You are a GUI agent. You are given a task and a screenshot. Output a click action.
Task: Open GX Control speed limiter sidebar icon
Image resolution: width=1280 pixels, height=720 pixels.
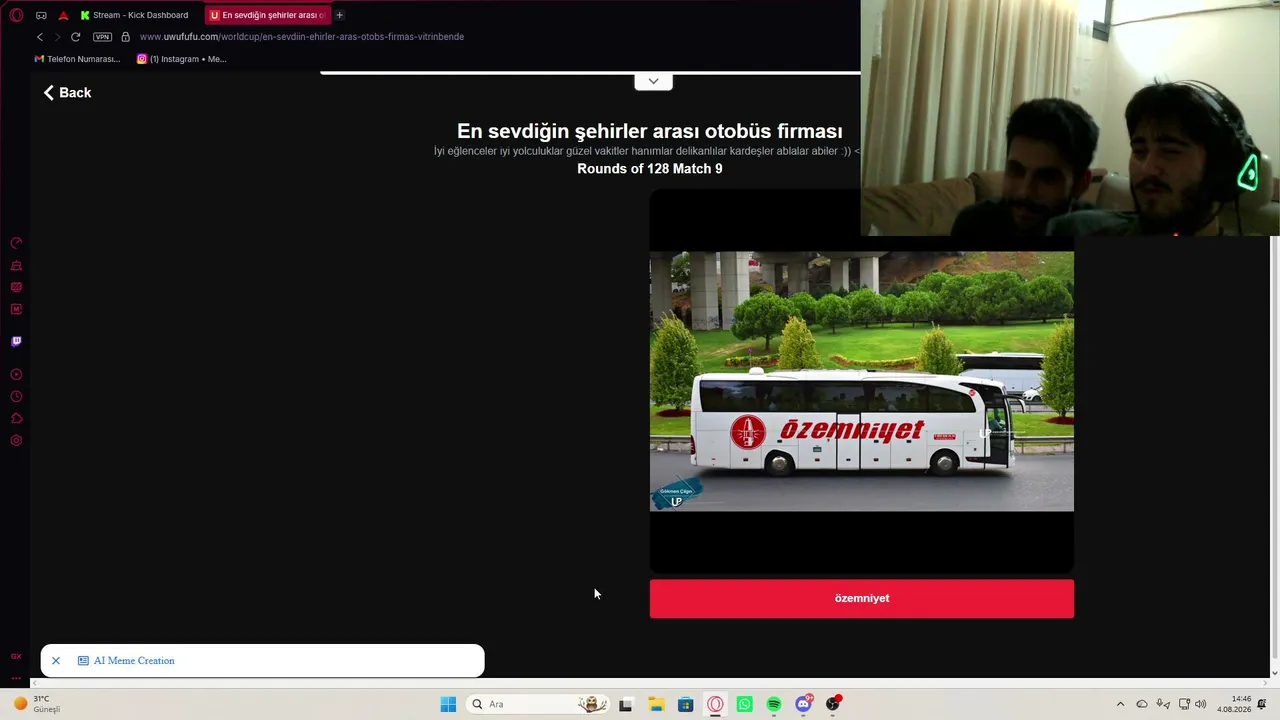click(16, 243)
